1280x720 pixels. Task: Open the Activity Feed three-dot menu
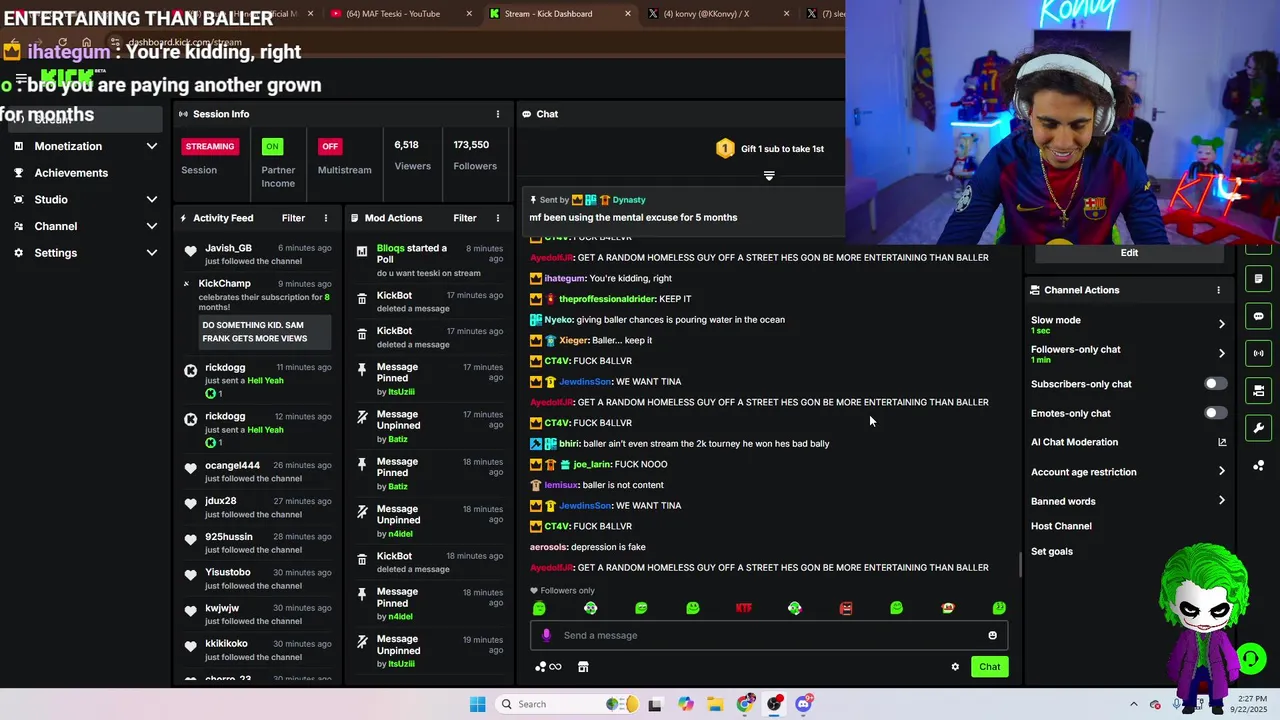[x=325, y=218]
